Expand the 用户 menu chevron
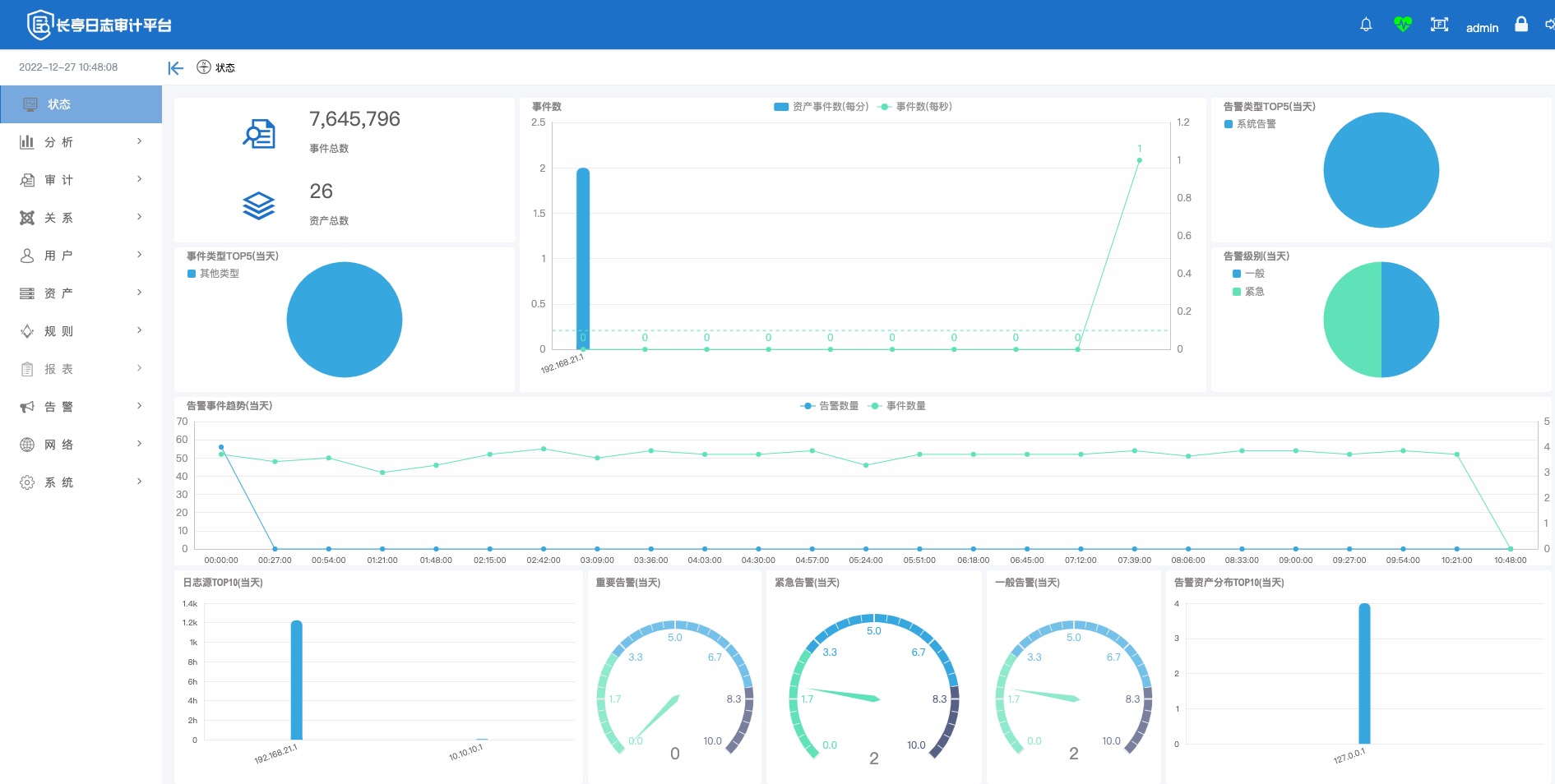 coord(139,255)
